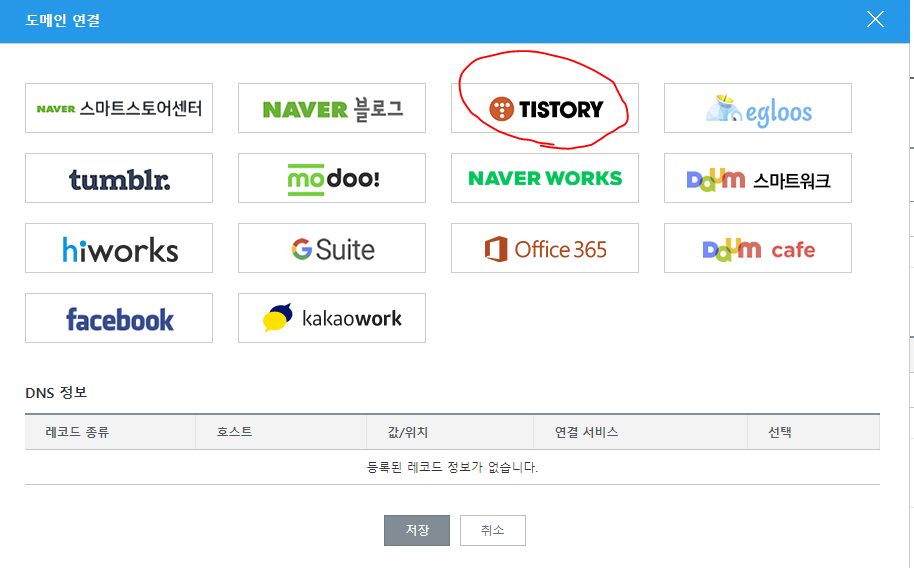Select the hiworks service tile

tap(119, 248)
